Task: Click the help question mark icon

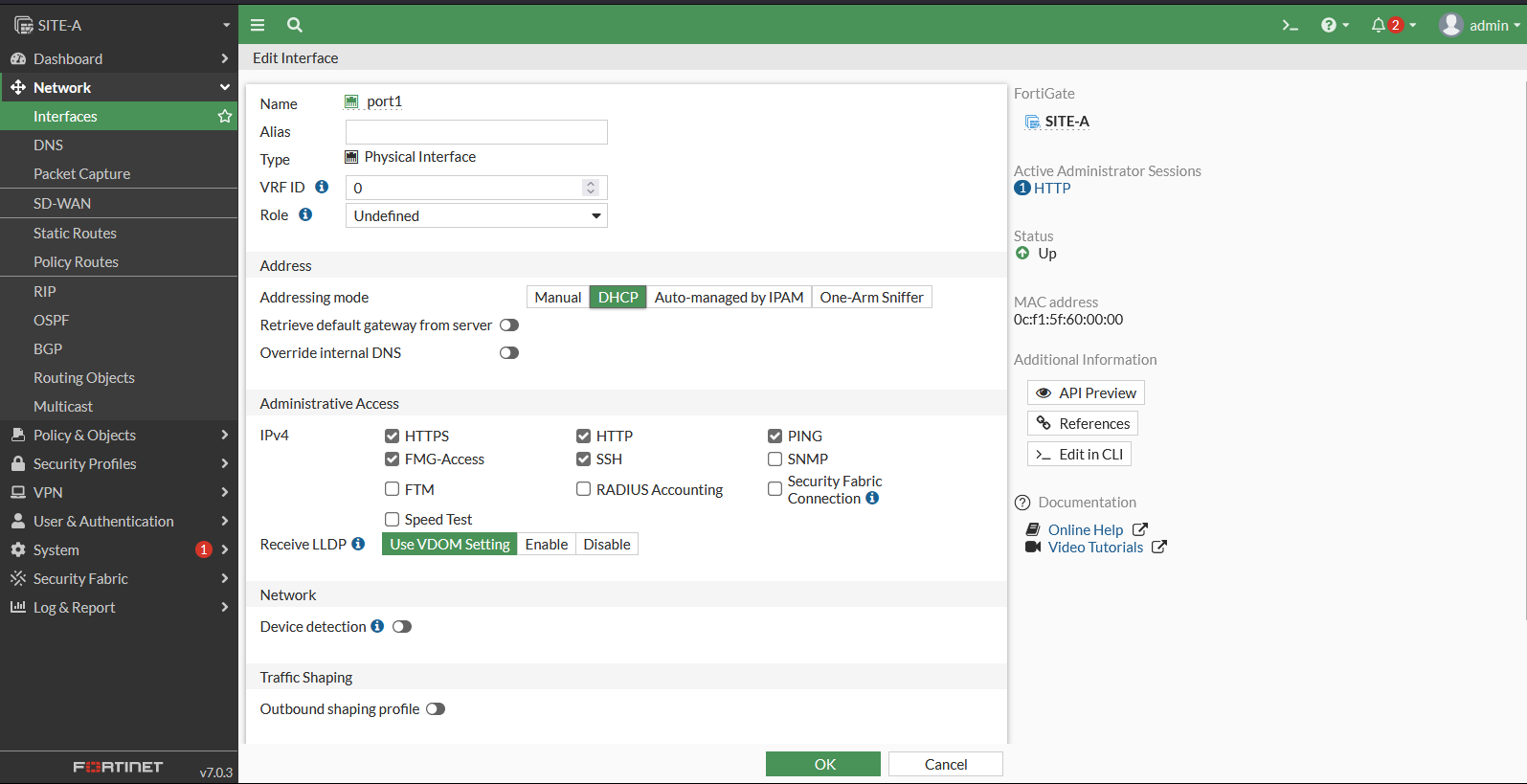Action: coord(1329,25)
